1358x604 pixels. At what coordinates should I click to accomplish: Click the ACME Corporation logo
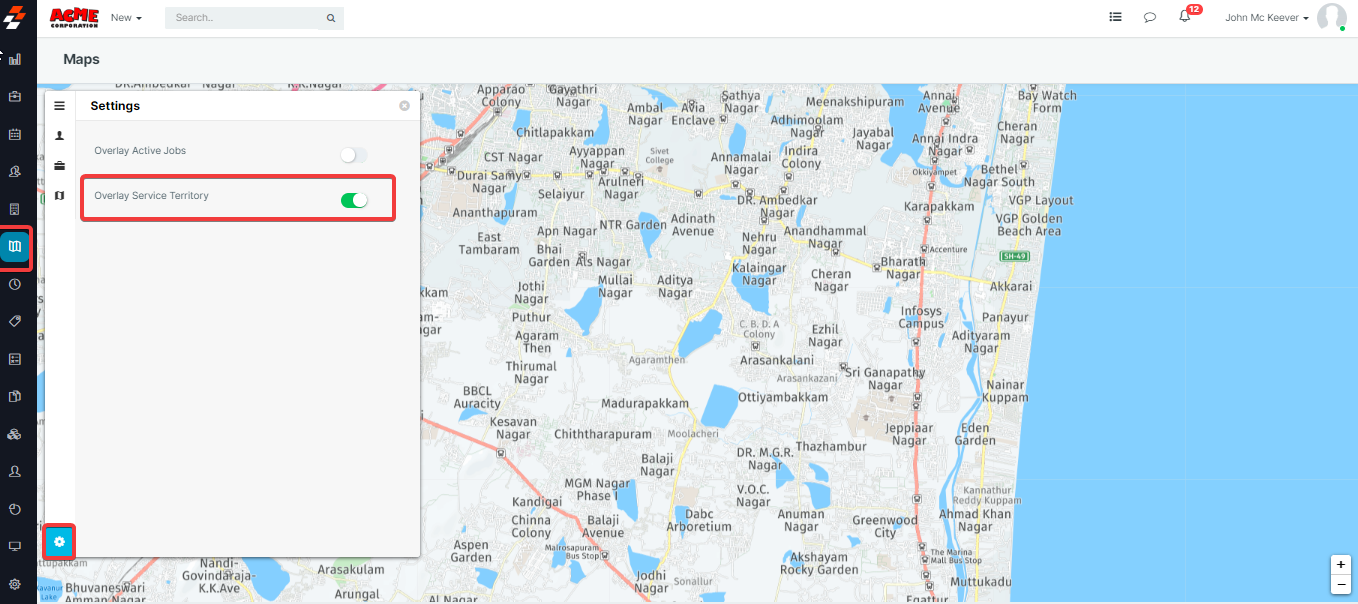pos(74,17)
